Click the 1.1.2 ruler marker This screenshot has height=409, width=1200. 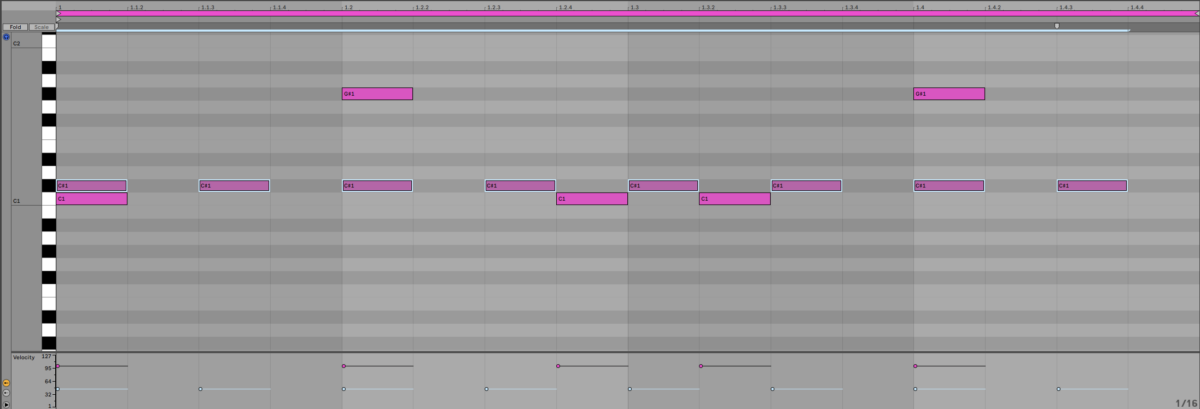click(136, 7)
